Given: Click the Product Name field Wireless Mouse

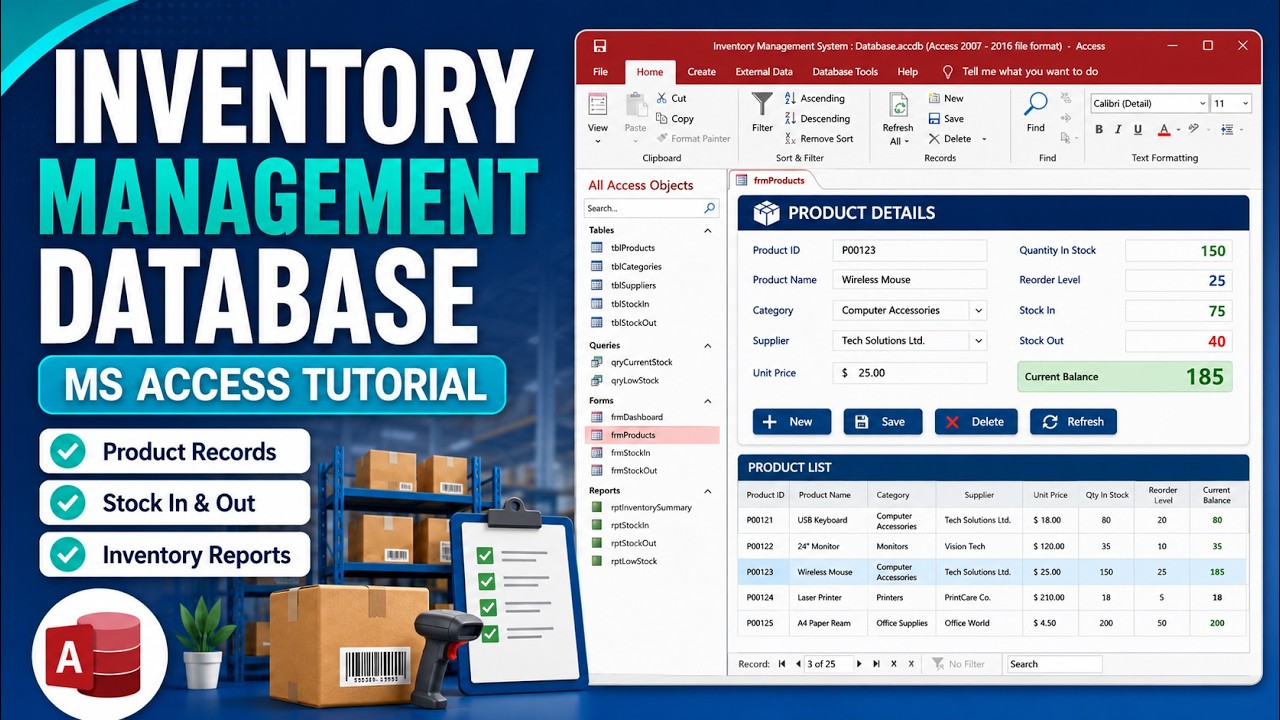Looking at the screenshot, I should 910,280.
